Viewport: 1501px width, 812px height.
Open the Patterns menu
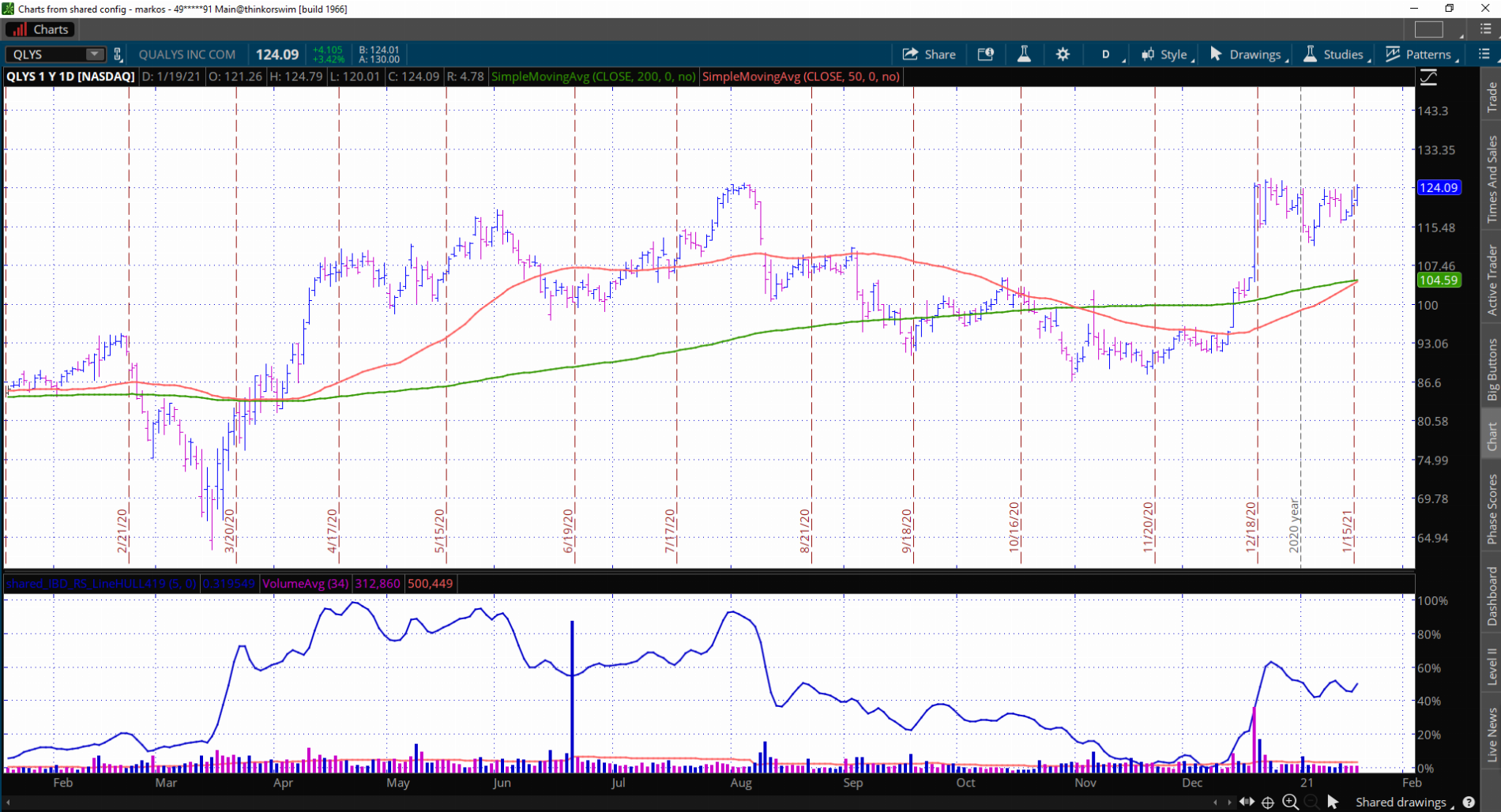click(1421, 55)
